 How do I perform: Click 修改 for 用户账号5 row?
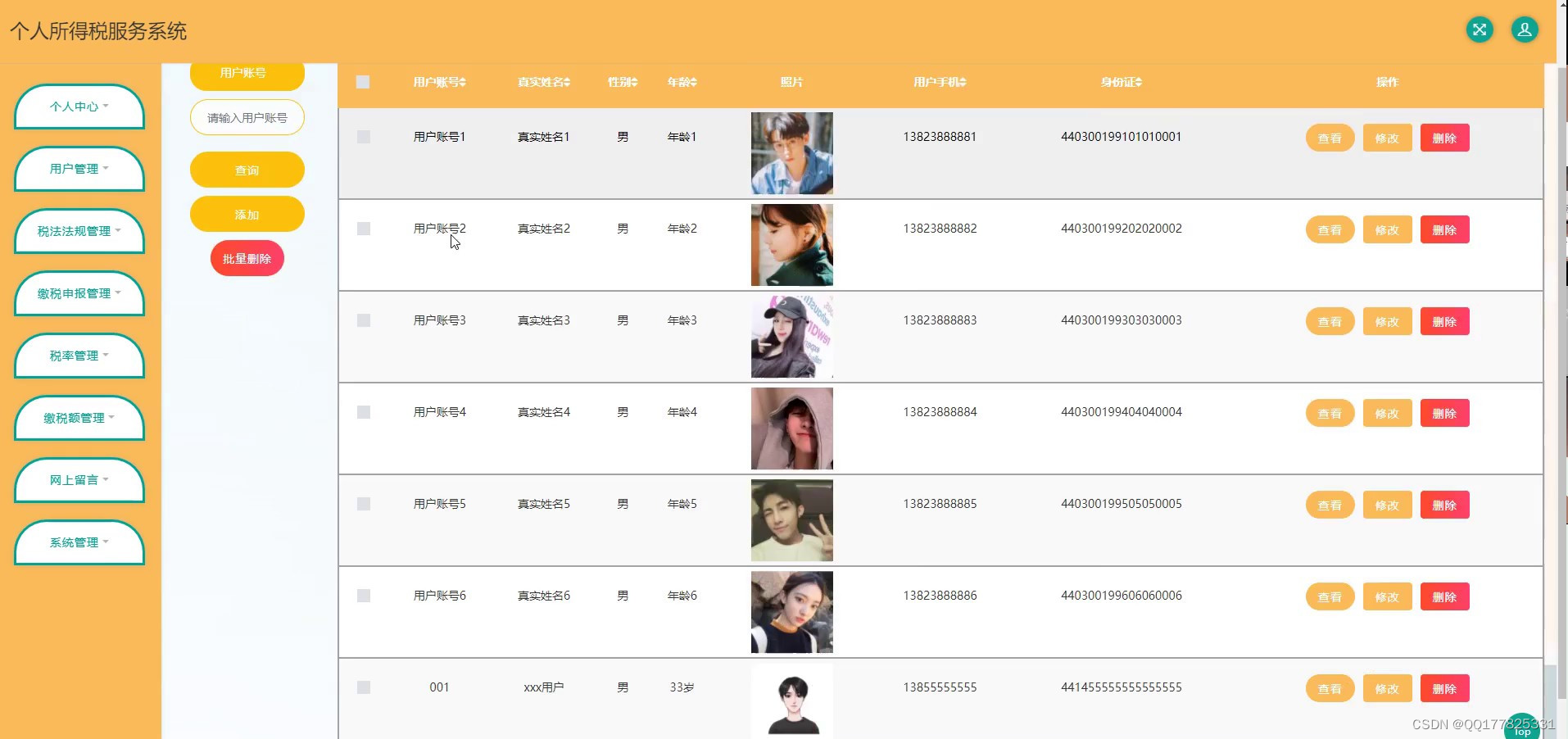point(1388,505)
